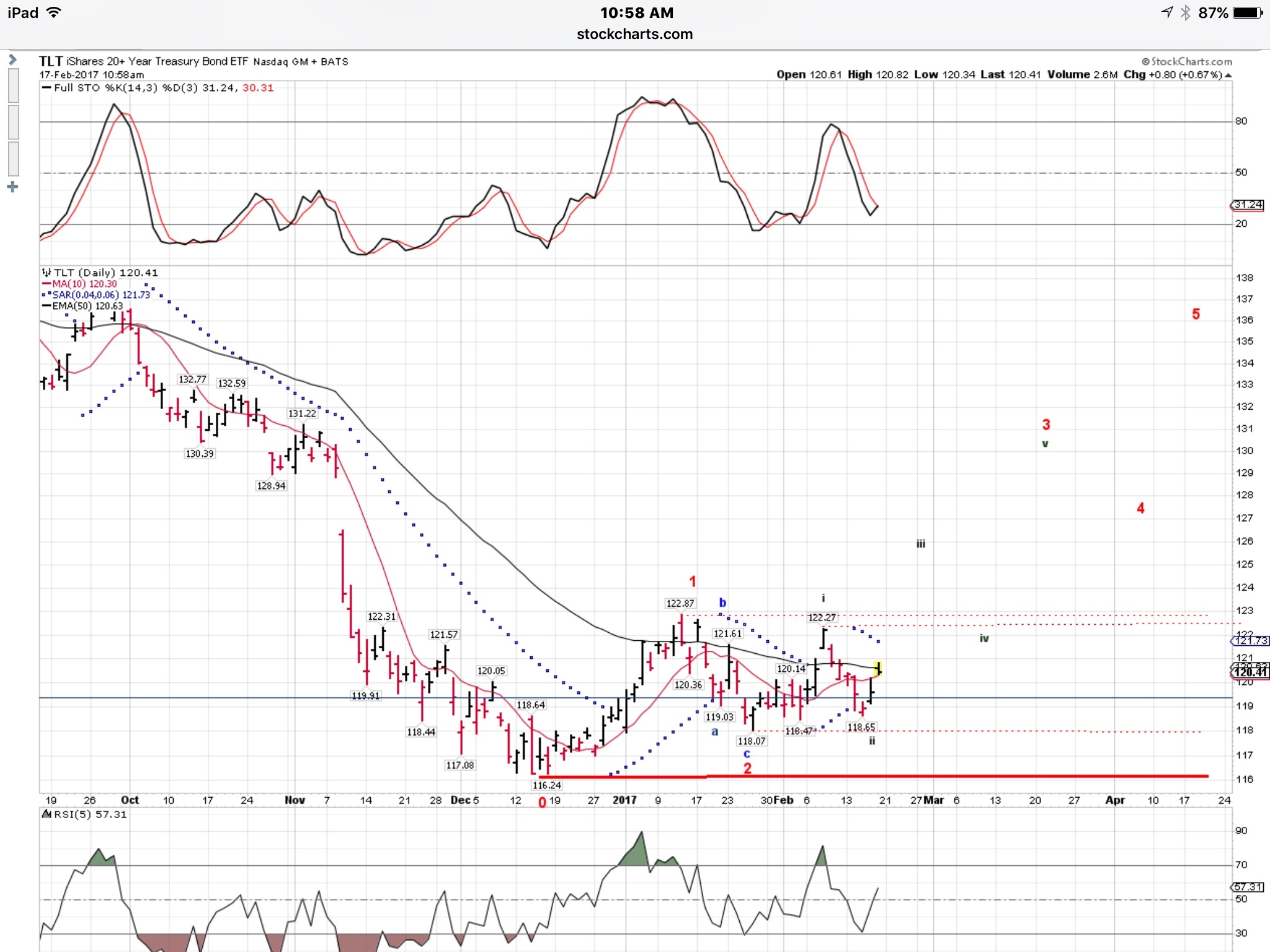Tap the location arrow status icon
Viewport: 1270px width, 952px height.
click(x=1166, y=12)
